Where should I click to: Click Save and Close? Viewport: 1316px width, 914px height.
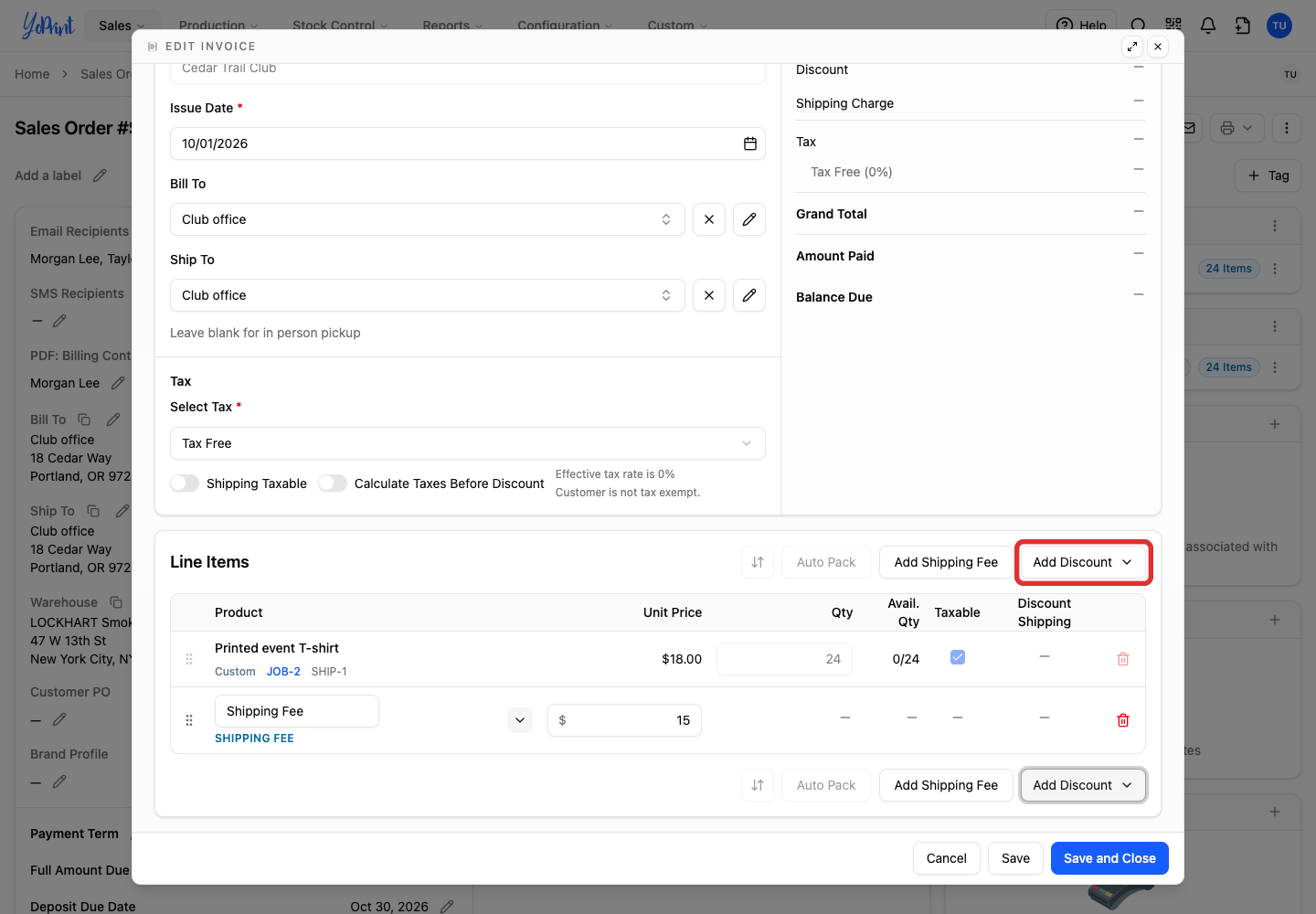1109,858
